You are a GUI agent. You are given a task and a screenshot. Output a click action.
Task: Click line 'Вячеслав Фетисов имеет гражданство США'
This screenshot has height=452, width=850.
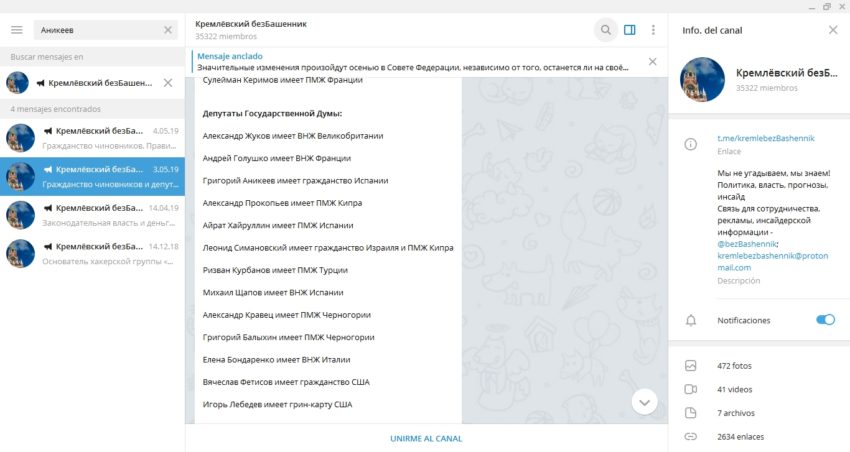point(286,382)
